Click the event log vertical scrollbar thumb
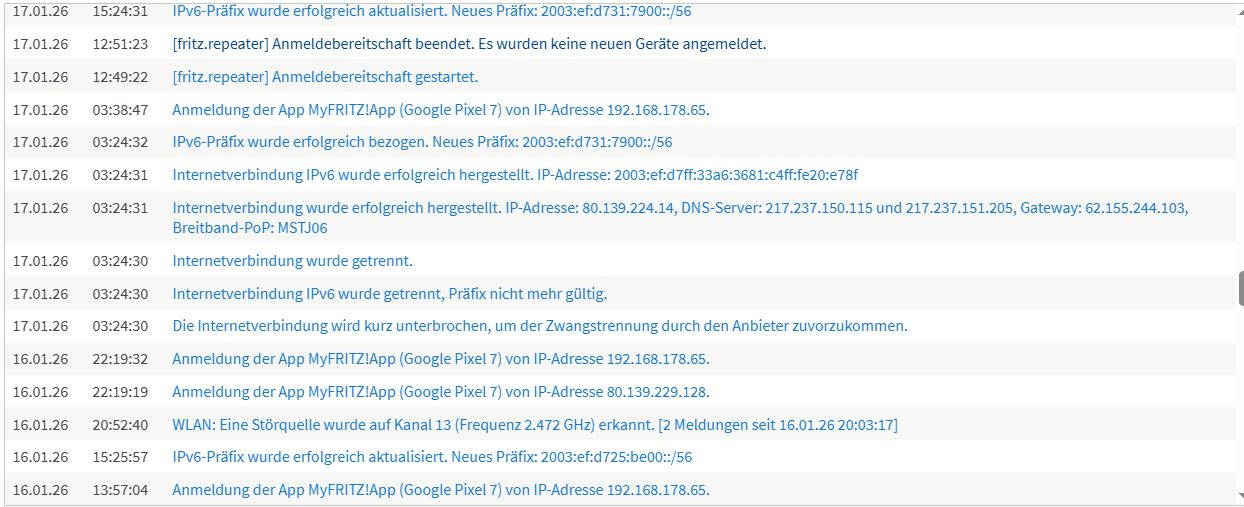Viewport: 1244px width, 507px height. click(1240, 288)
